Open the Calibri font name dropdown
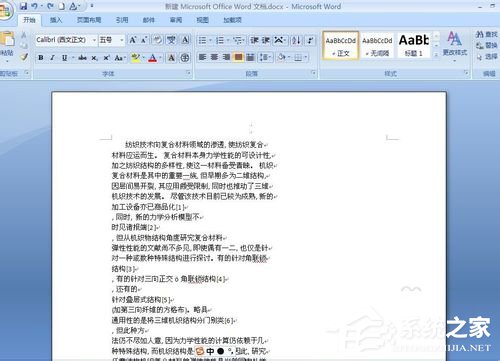 [94, 40]
